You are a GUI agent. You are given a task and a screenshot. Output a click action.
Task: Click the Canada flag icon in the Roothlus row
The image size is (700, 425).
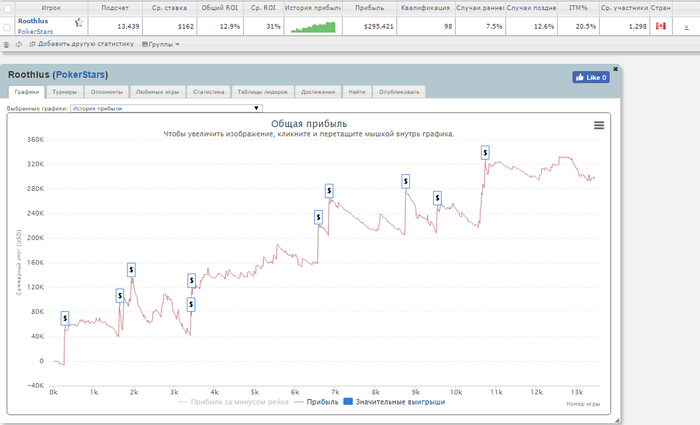click(x=661, y=26)
